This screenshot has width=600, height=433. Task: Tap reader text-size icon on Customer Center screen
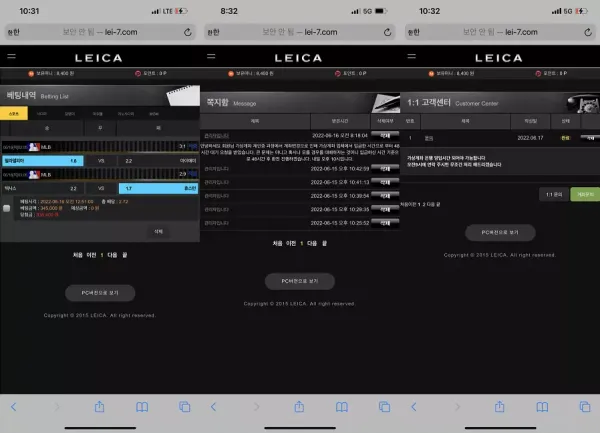[x=414, y=32]
